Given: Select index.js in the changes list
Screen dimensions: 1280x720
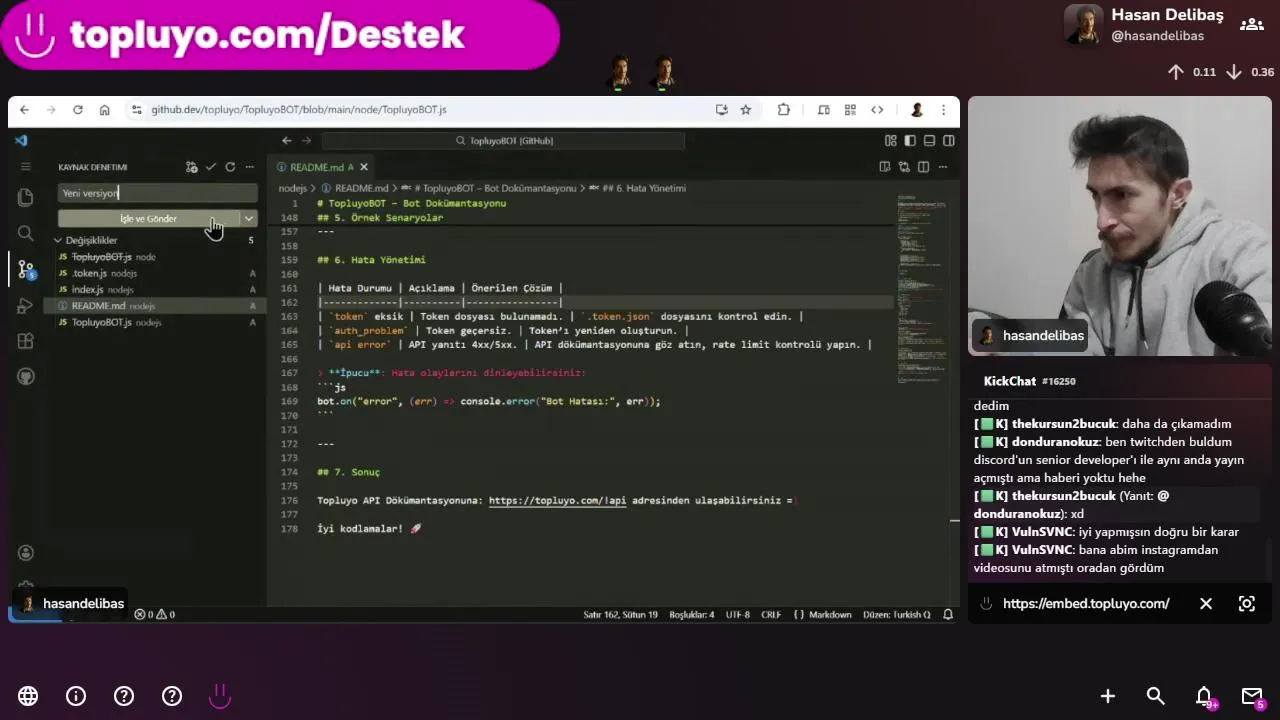Looking at the screenshot, I should pyautogui.click(x=157, y=290).
